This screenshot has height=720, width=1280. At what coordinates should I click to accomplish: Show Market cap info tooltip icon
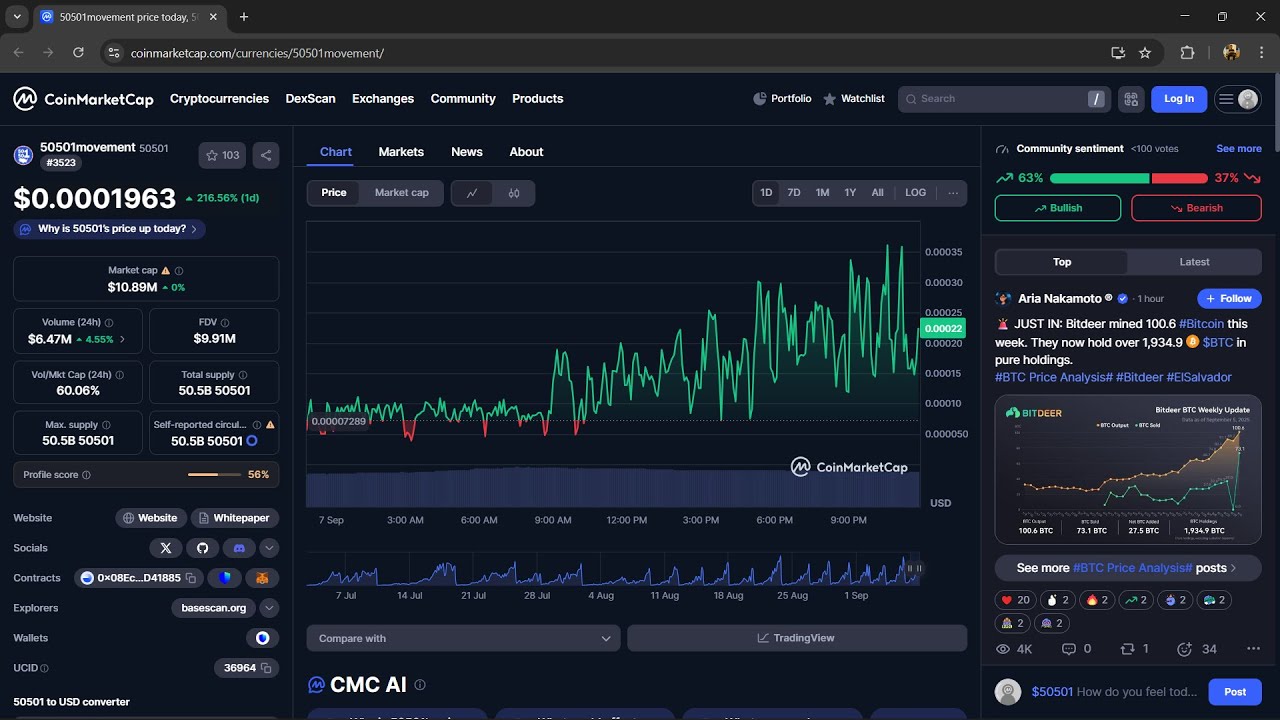(179, 271)
